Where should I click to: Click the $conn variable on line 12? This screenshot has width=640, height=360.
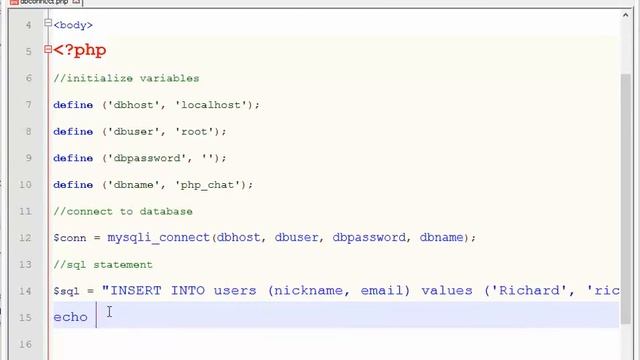point(70,238)
